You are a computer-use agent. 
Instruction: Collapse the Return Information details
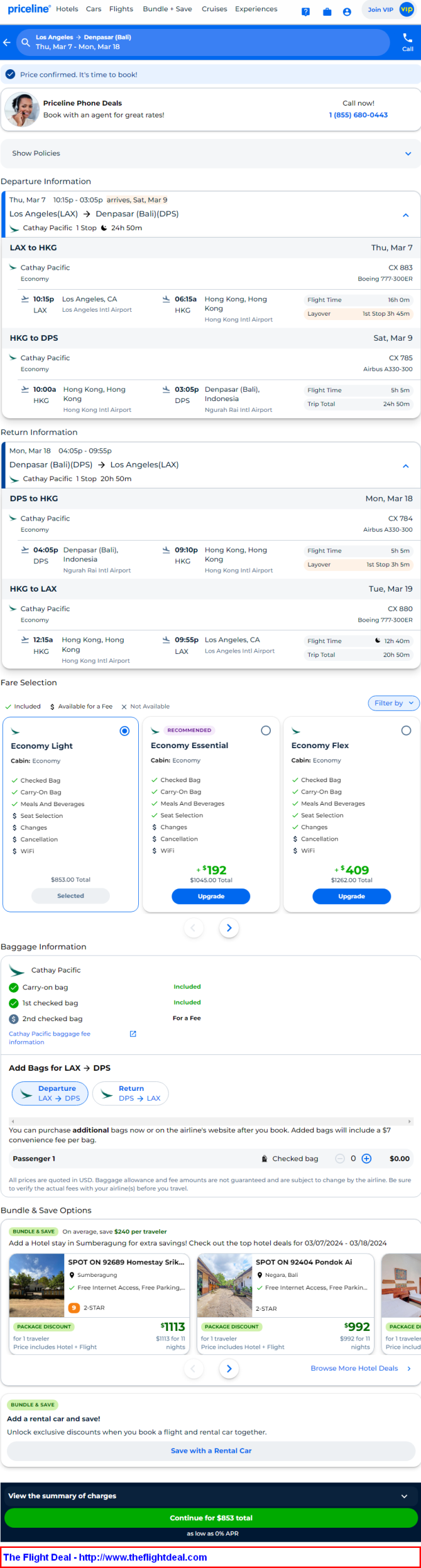[x=406, y=466]
